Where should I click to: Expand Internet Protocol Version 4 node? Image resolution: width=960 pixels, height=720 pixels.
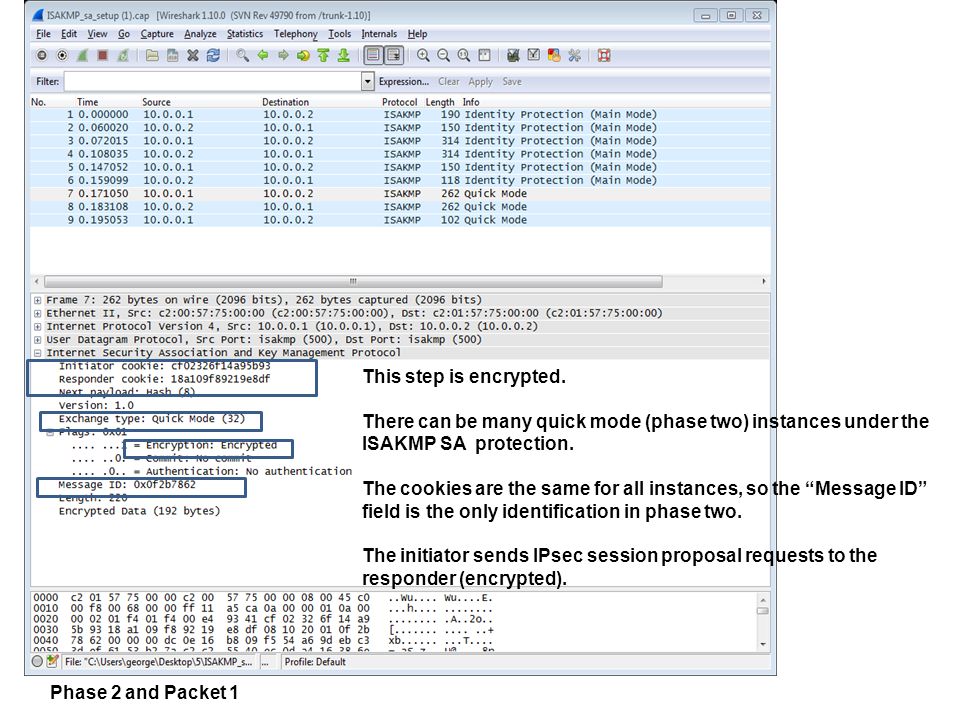[37, 326]
